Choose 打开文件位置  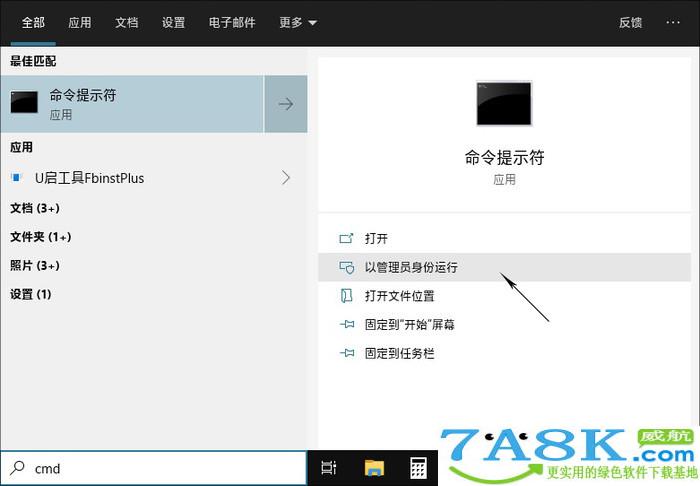[x=504, y=295]
